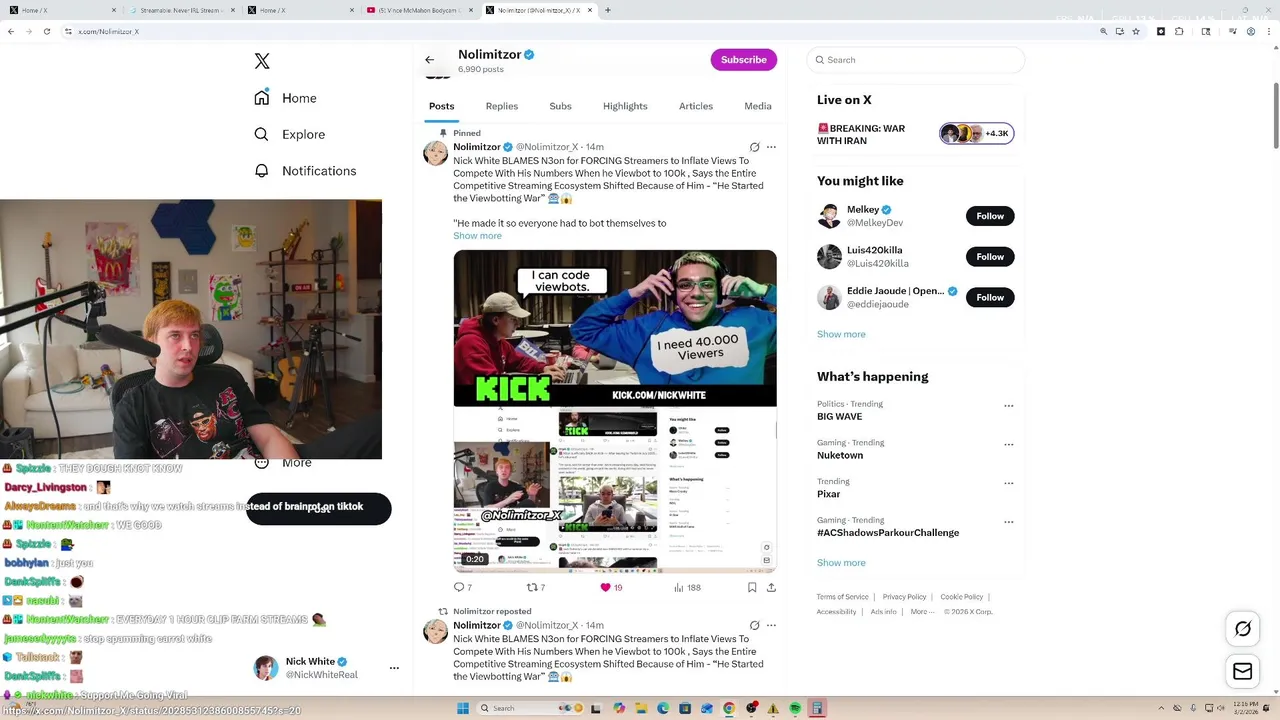The image size is (1280, 720).
Task: Follow Eddie Jaoude
Action: 990,297
